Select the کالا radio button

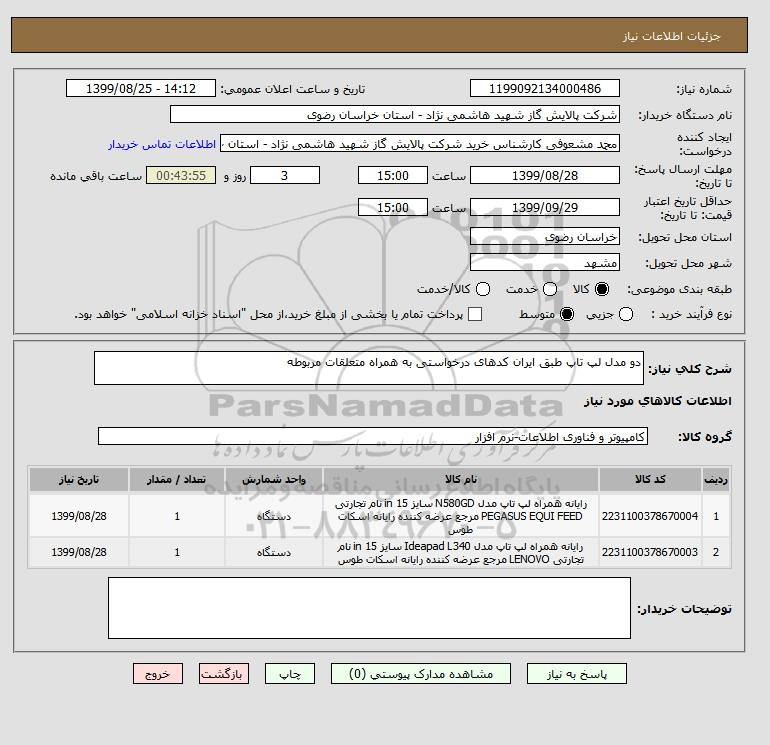(602, 289)
